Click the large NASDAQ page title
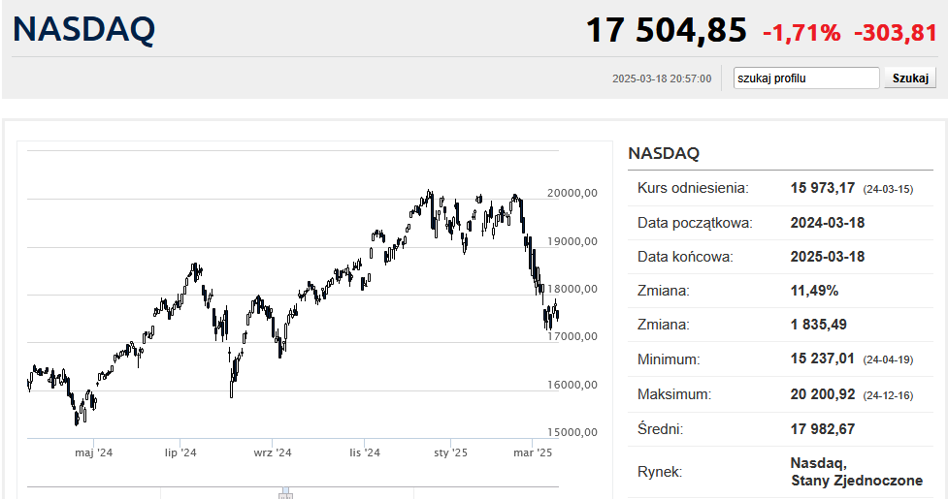 tap(84, 29)
